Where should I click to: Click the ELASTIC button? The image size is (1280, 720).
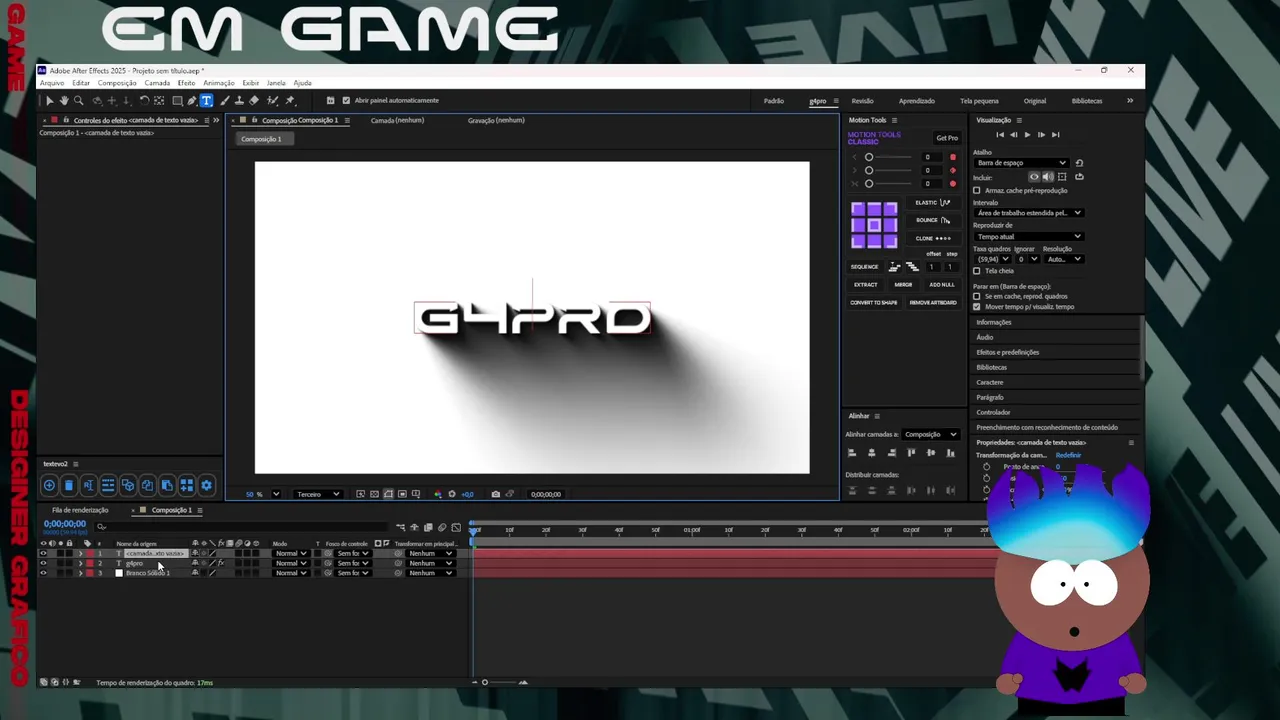click(933, 203)
